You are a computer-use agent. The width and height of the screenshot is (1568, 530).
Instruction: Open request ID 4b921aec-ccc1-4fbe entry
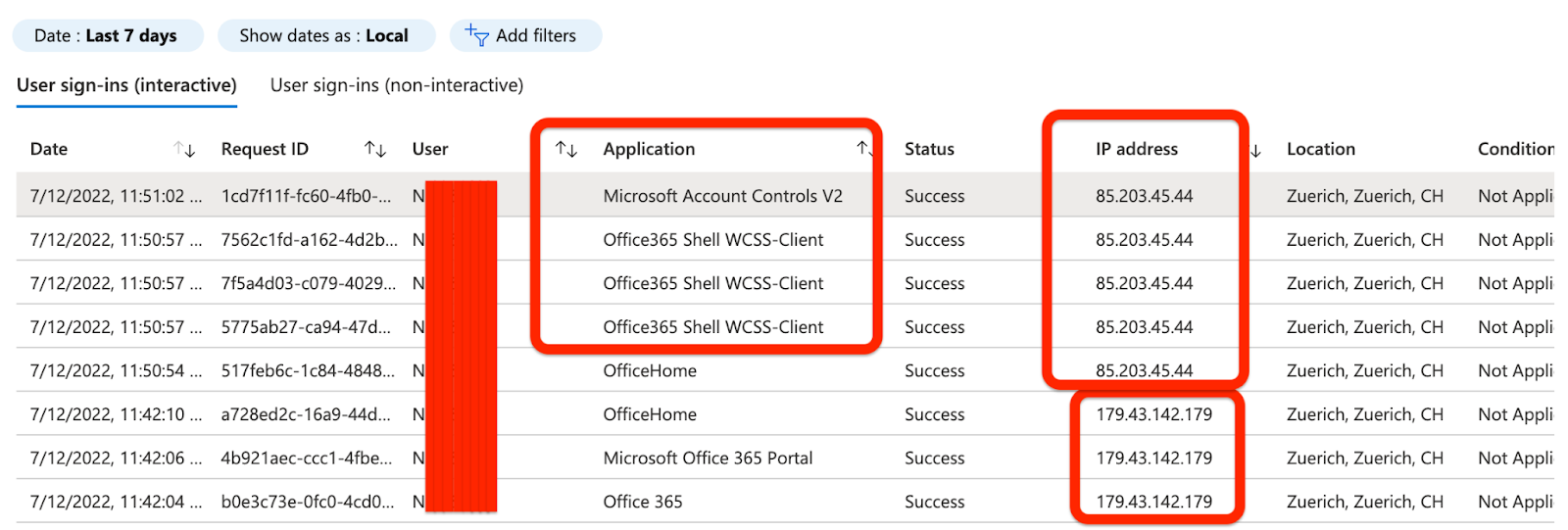[307, 458]
